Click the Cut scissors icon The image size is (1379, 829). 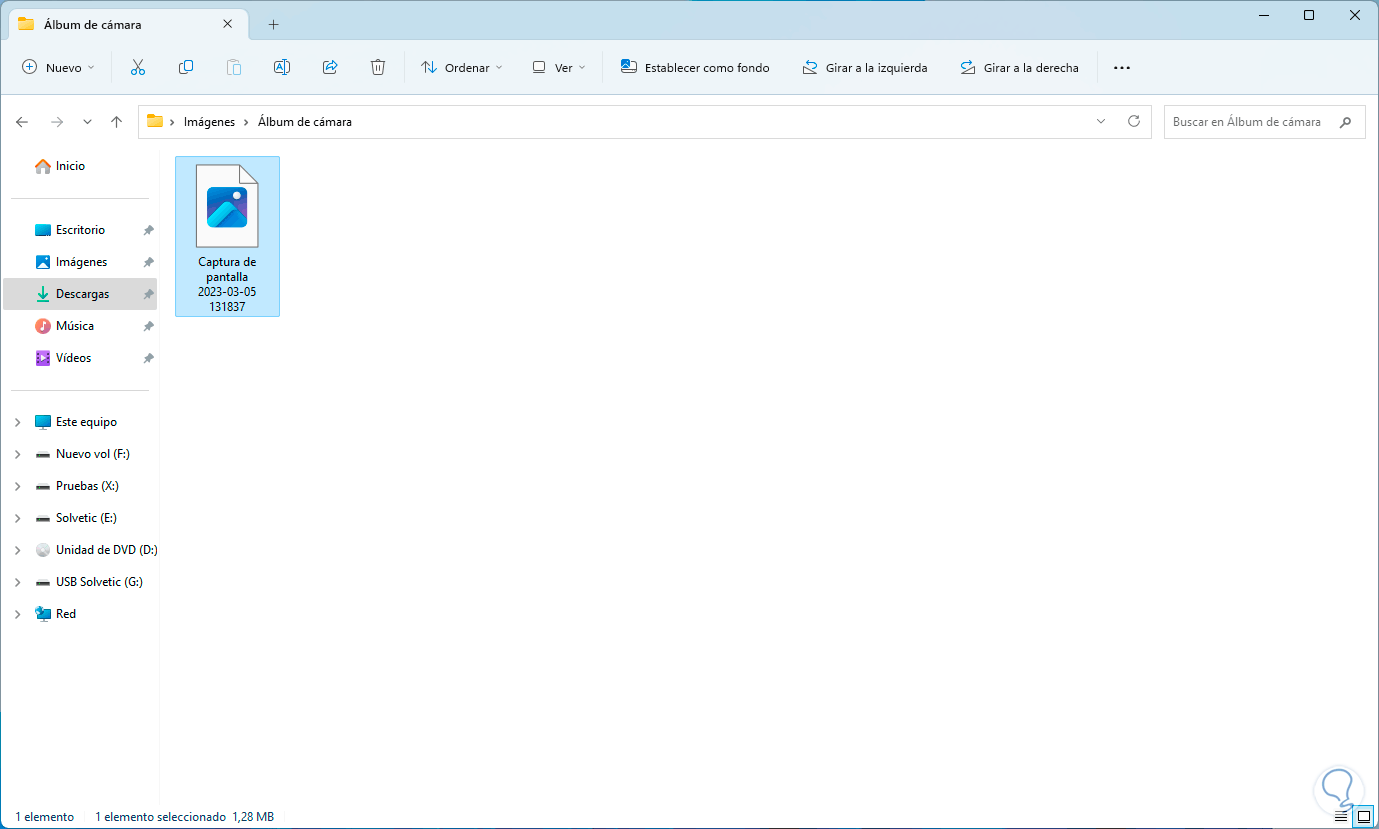138,68
